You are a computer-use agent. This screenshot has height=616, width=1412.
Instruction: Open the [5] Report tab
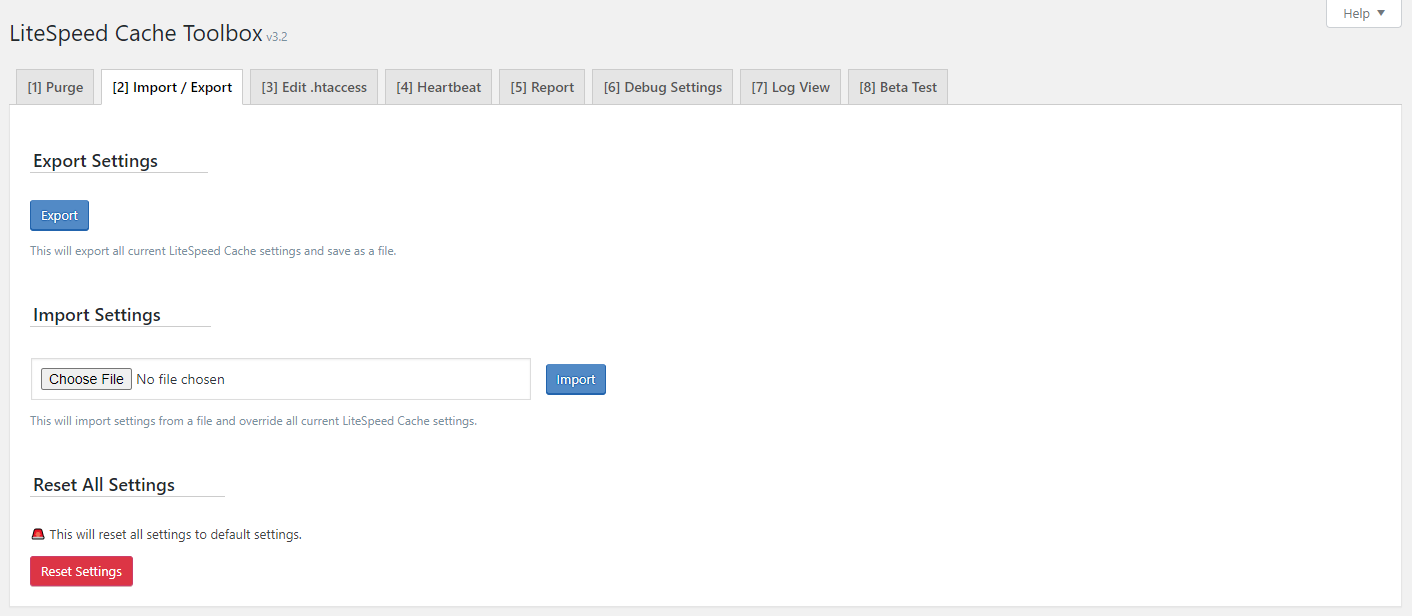coord(542,87)
